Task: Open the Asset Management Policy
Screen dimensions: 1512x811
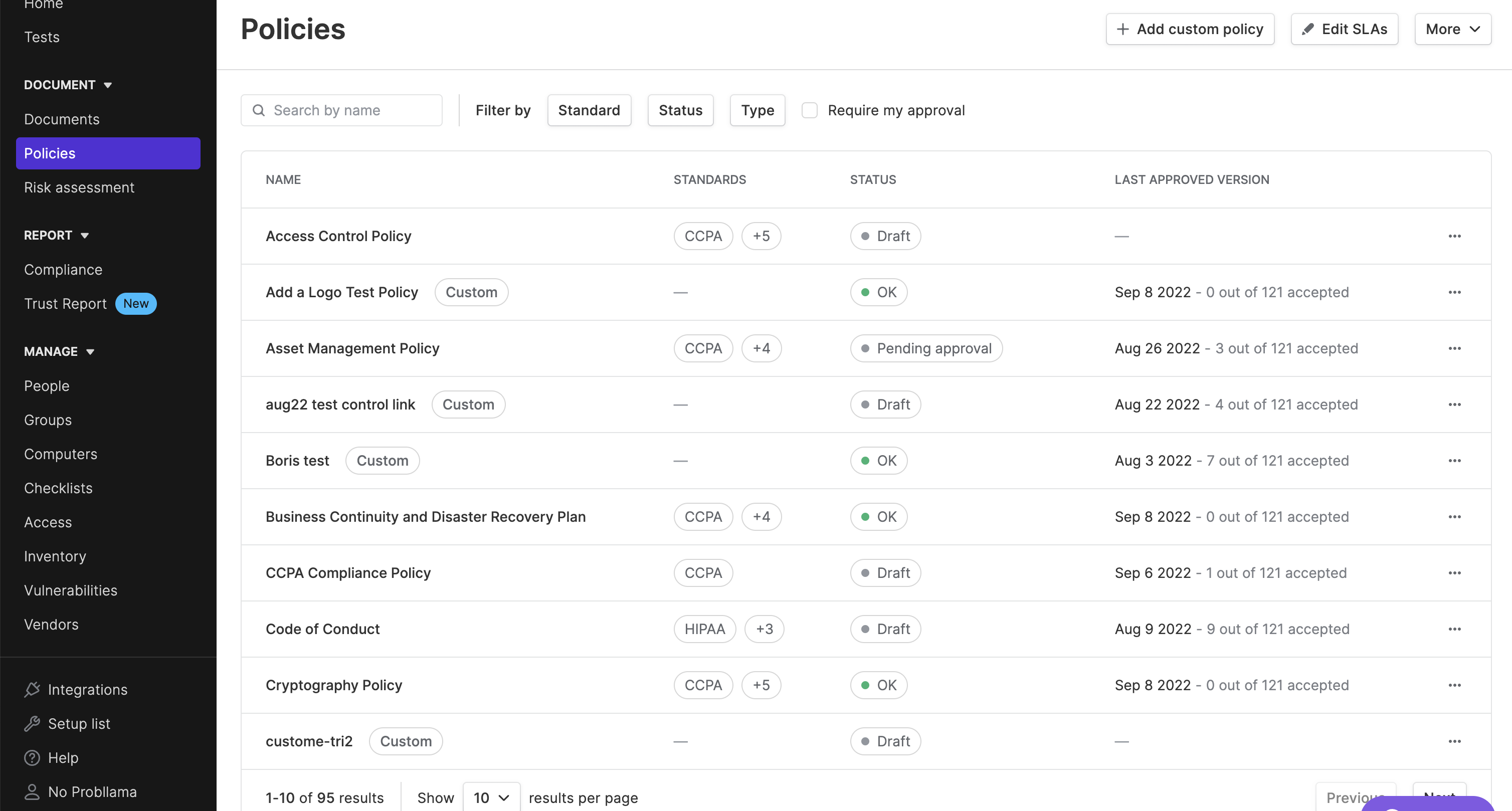Action: tap(352, 348)
